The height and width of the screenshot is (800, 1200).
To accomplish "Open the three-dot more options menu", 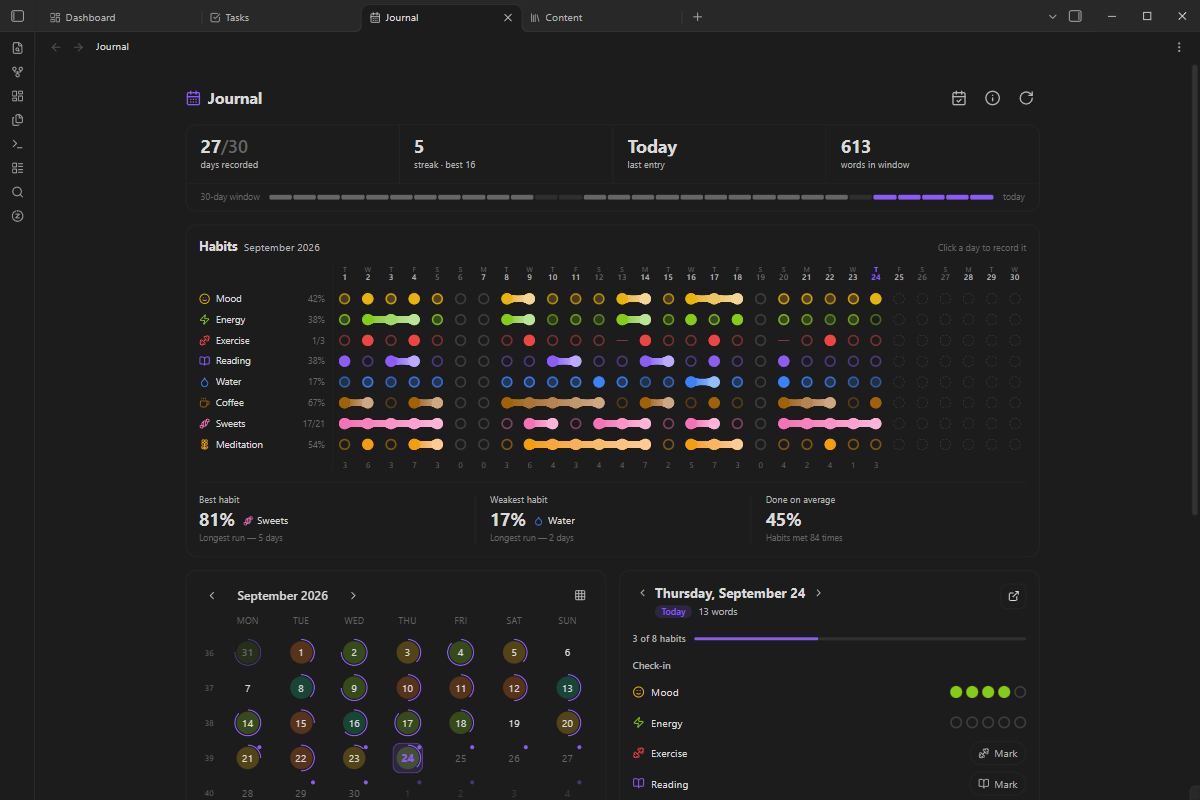I will point(1180,47).
